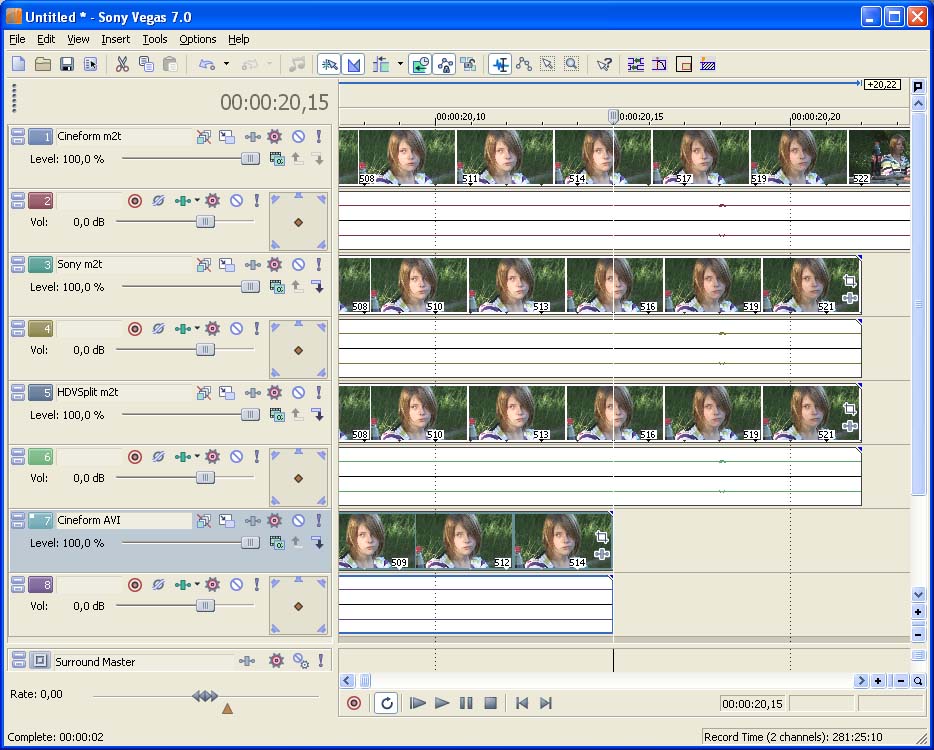Zoom in track height plus button
The image size is (934, 750).
918,612
